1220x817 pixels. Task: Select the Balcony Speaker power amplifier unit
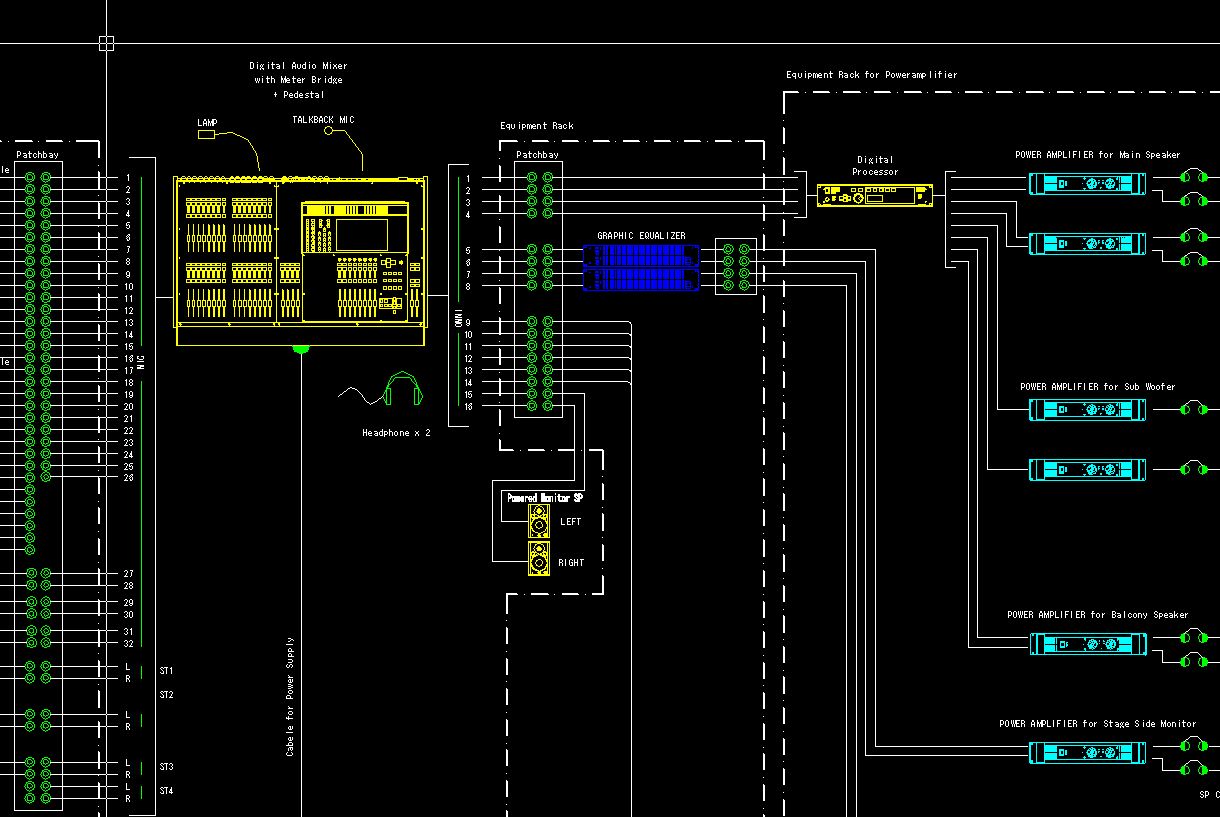[x=1088, y=644]
